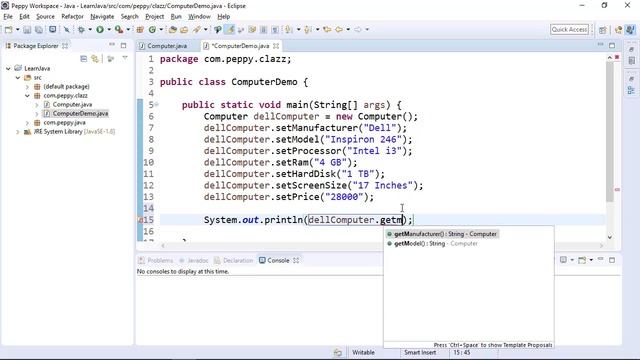640x360 pixels.
Task: Open the Window menu
Action: tap(199, 17)
